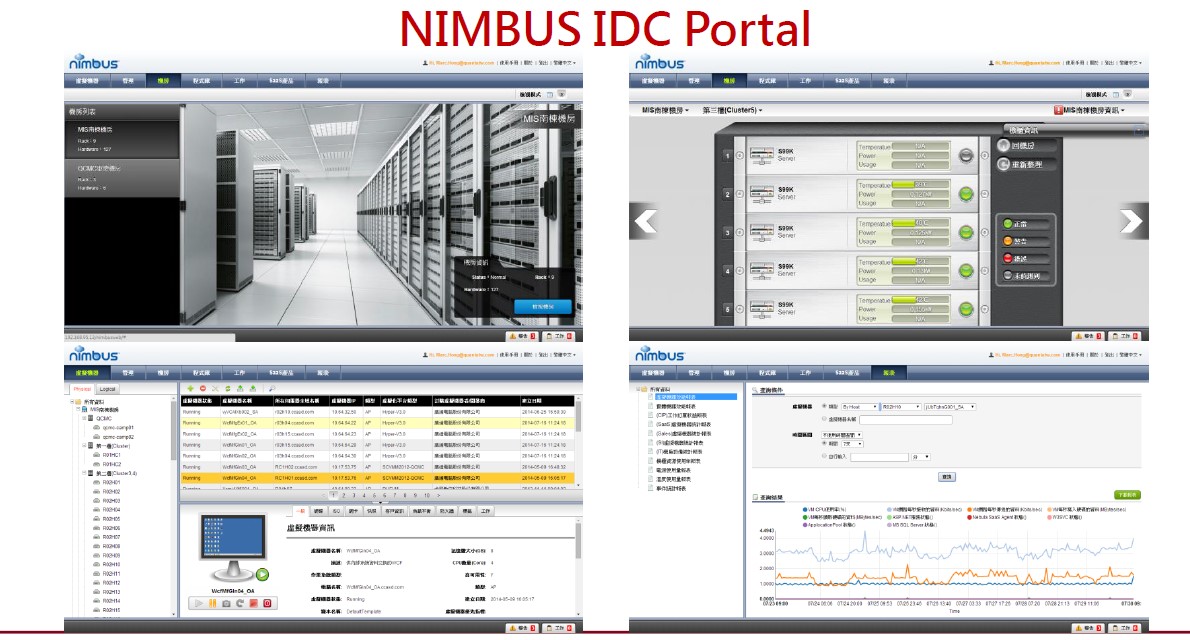Open the ISO tab in VM details panel
The height and width of the screenshot is (640, 1190).
click(x=337, y=510)
